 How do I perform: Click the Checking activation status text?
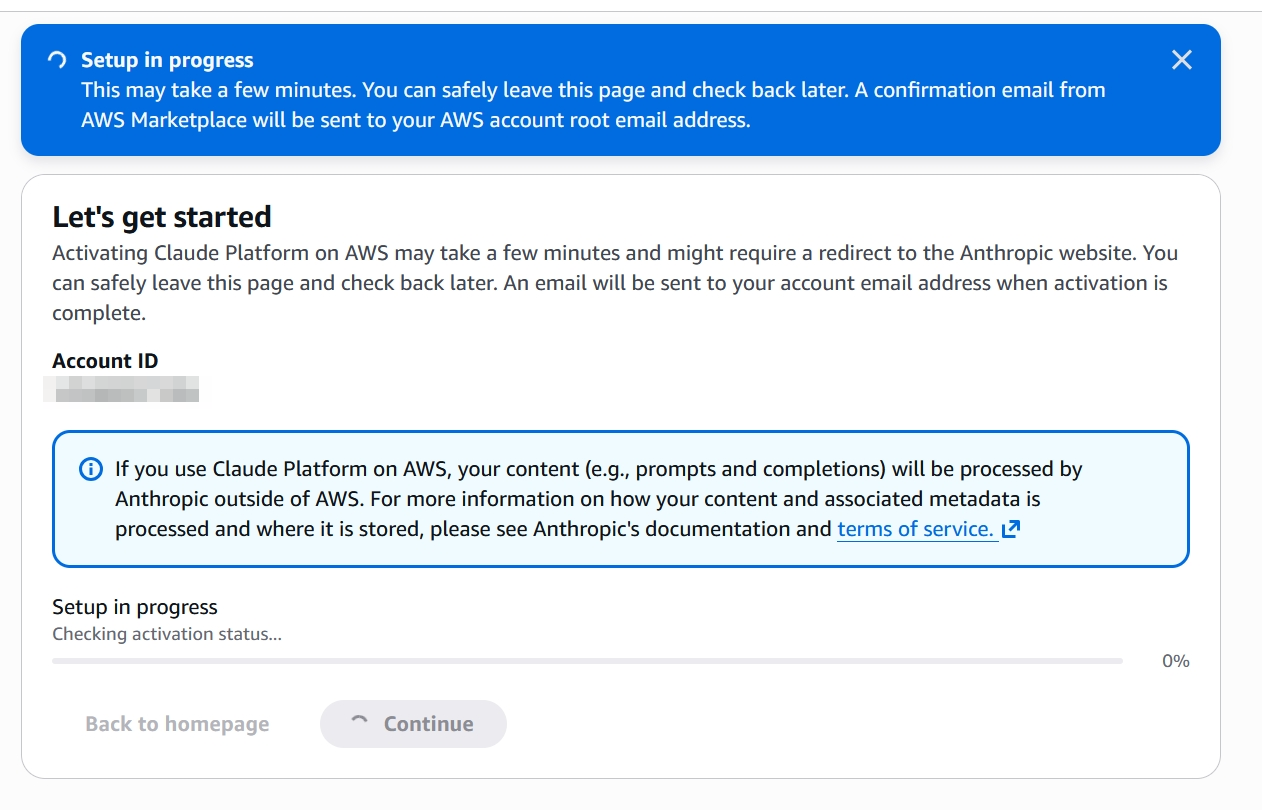click(167, 634)
